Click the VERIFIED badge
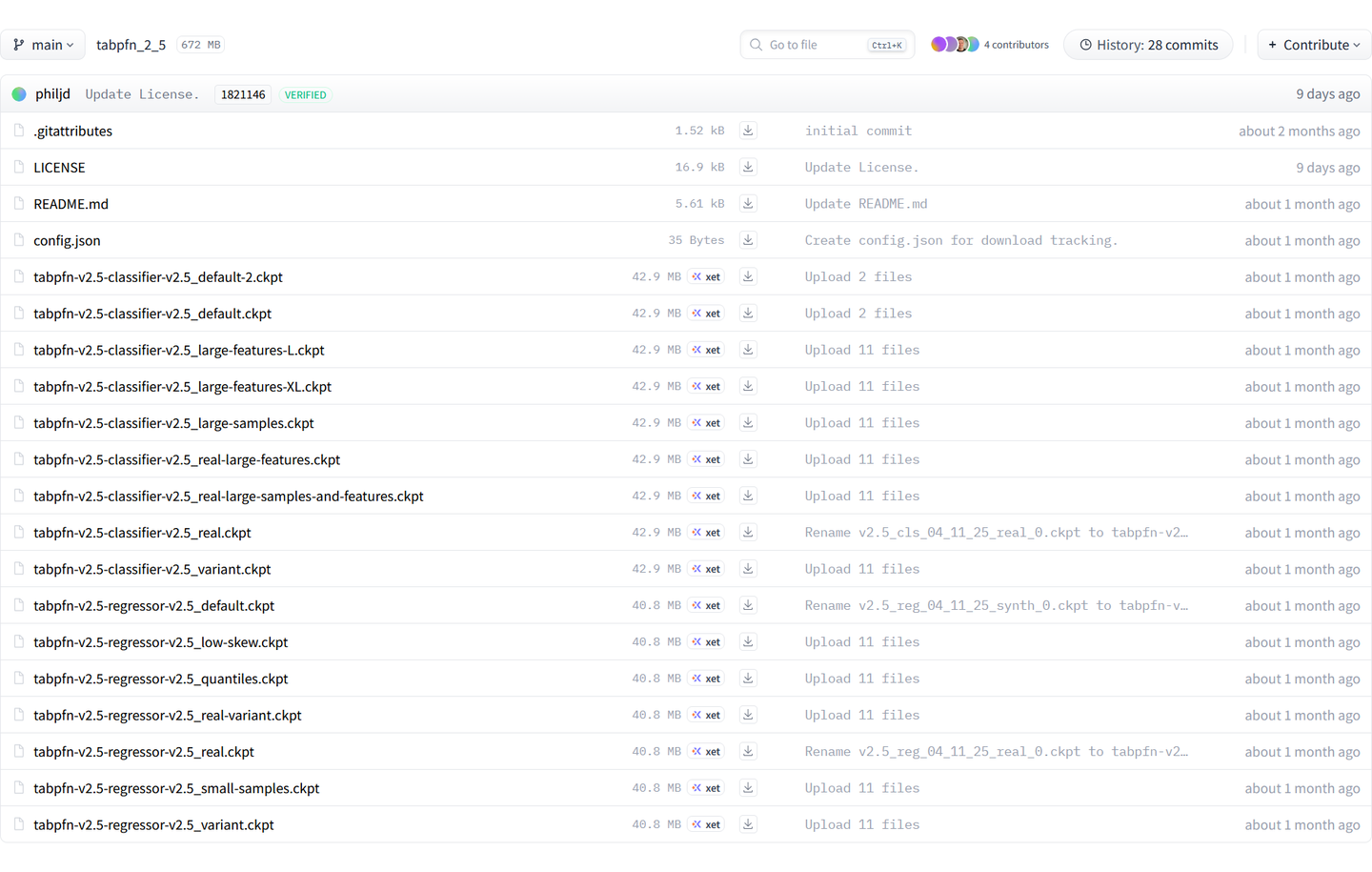Screen dimensions: 1372x872 click(x=305, y=94)
